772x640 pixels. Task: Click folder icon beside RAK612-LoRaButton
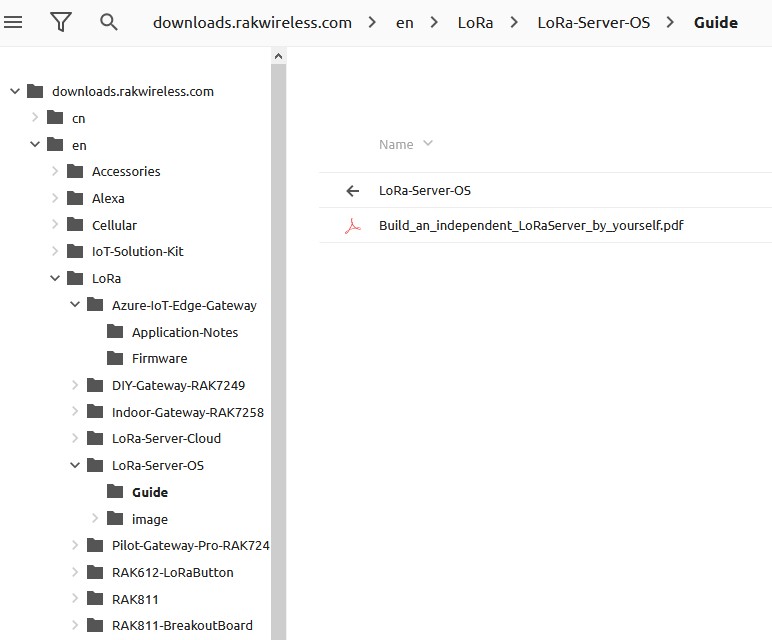click(95, 572)
